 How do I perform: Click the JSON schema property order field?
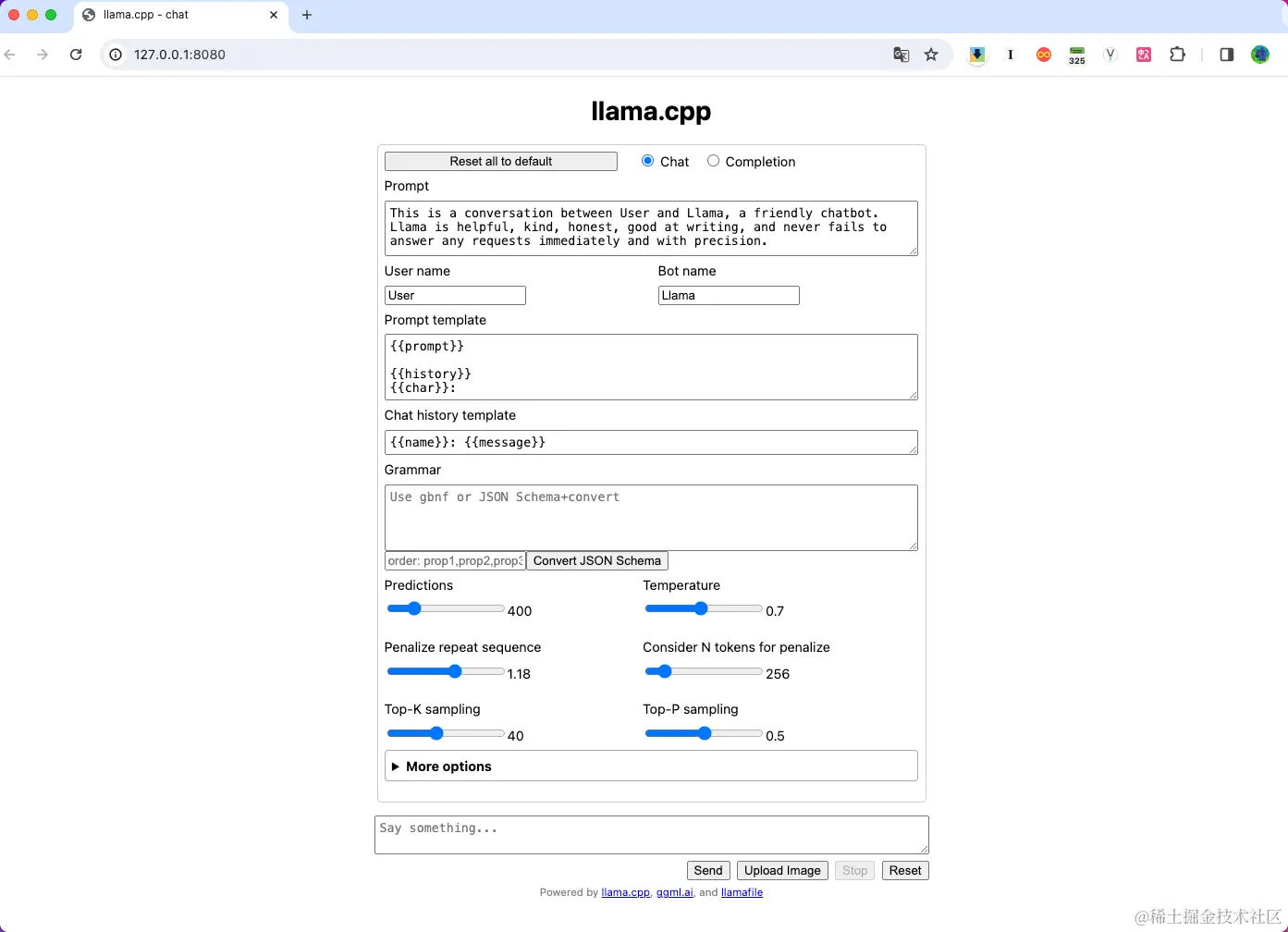(455, 560)
